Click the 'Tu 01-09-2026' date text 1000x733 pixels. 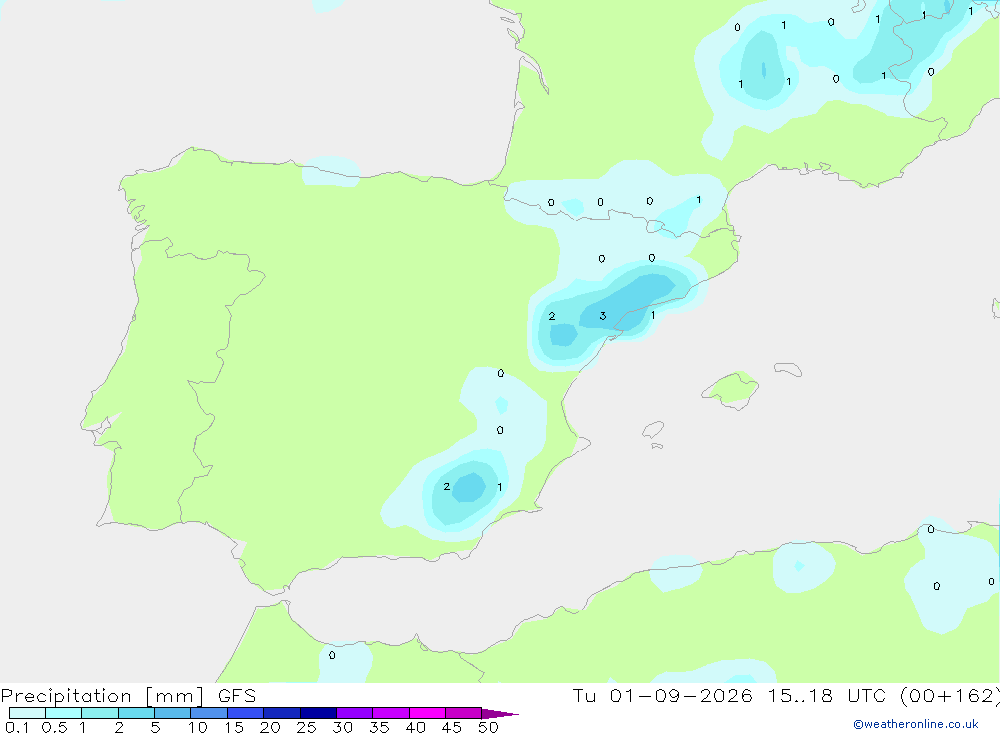click(x=662, y=696)
